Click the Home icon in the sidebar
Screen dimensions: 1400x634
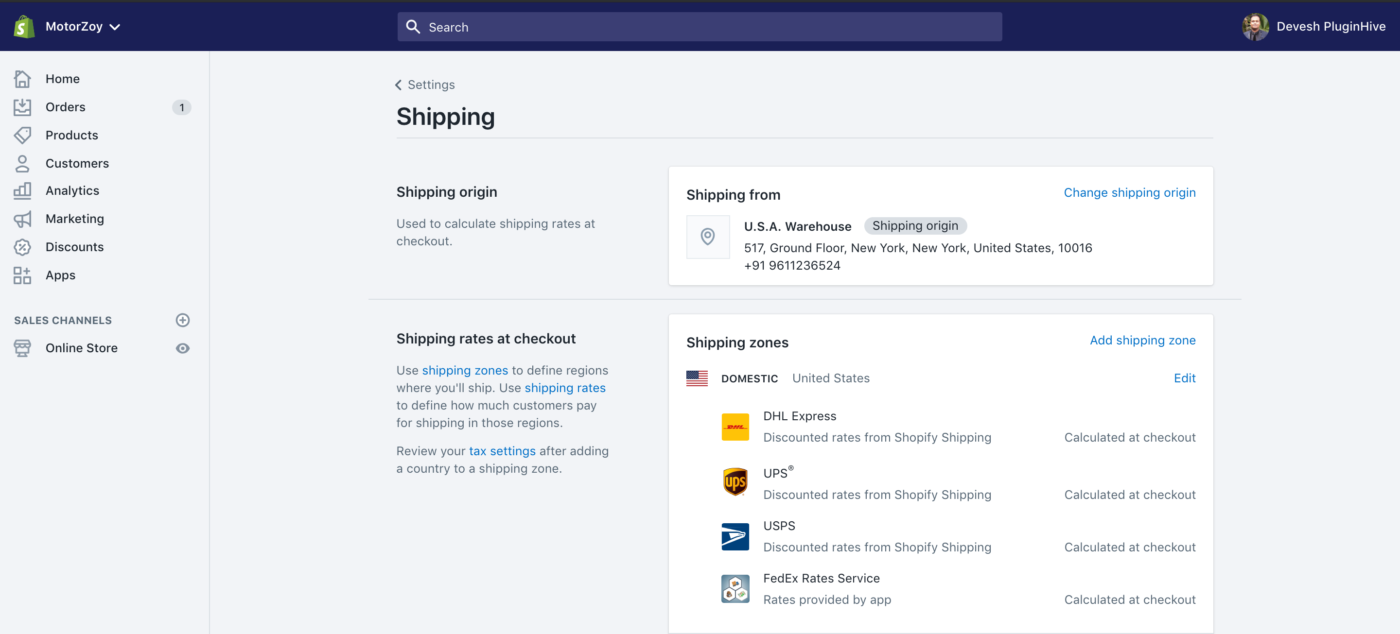(x=24, y=78)
